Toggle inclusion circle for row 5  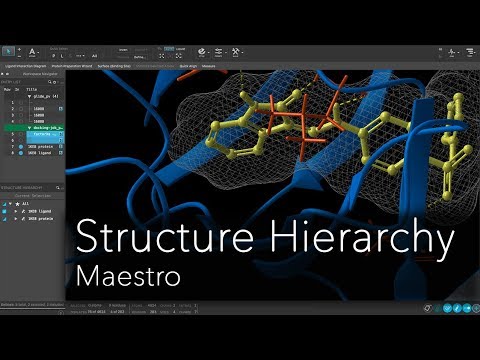[x=21, y=134]
